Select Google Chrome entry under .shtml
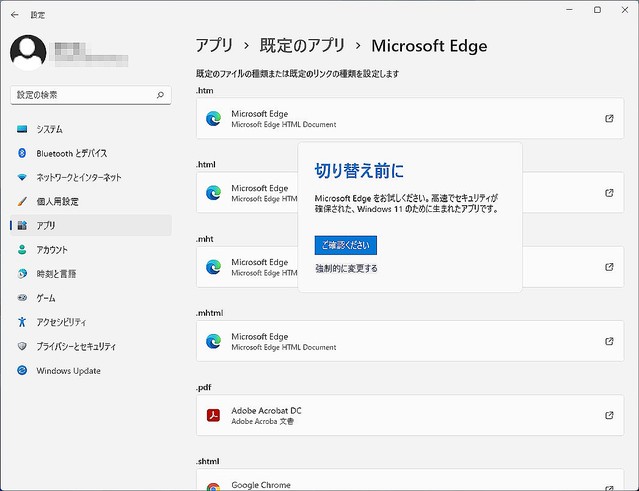The image size is (639, 491). point(410,480)
